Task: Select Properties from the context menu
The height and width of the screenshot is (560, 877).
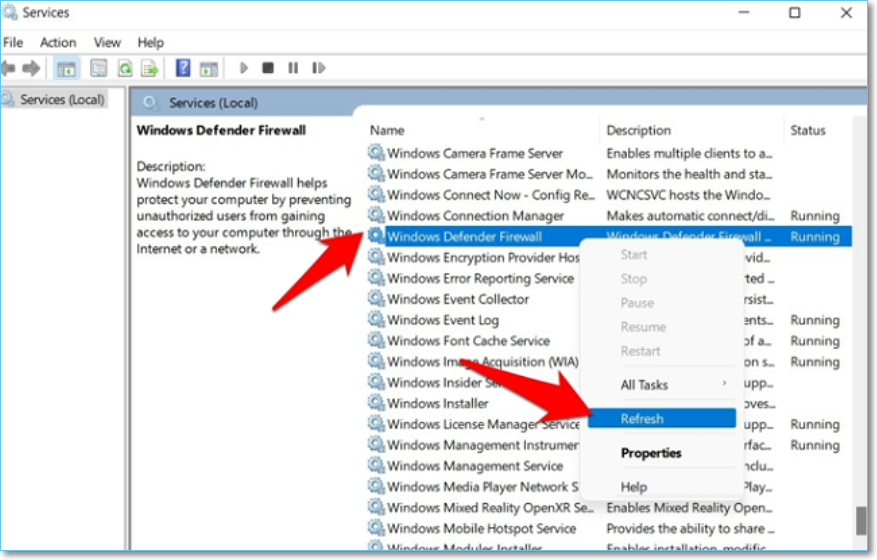Action: 651,453
